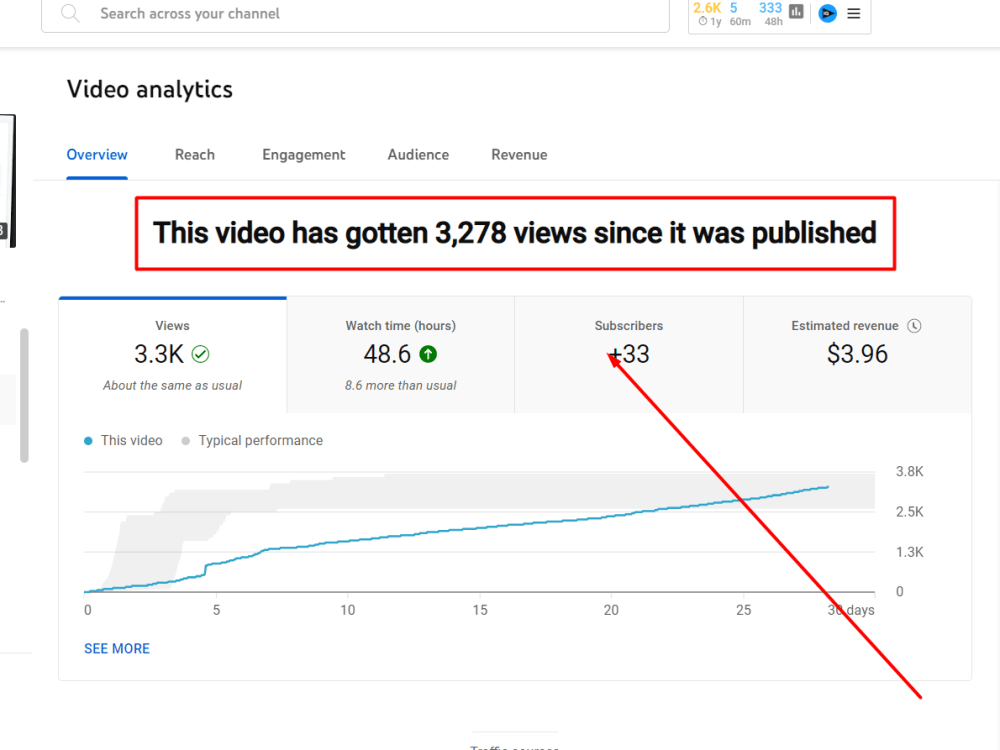
Task: Click the blue channel avatar icon
Action: 826,13
